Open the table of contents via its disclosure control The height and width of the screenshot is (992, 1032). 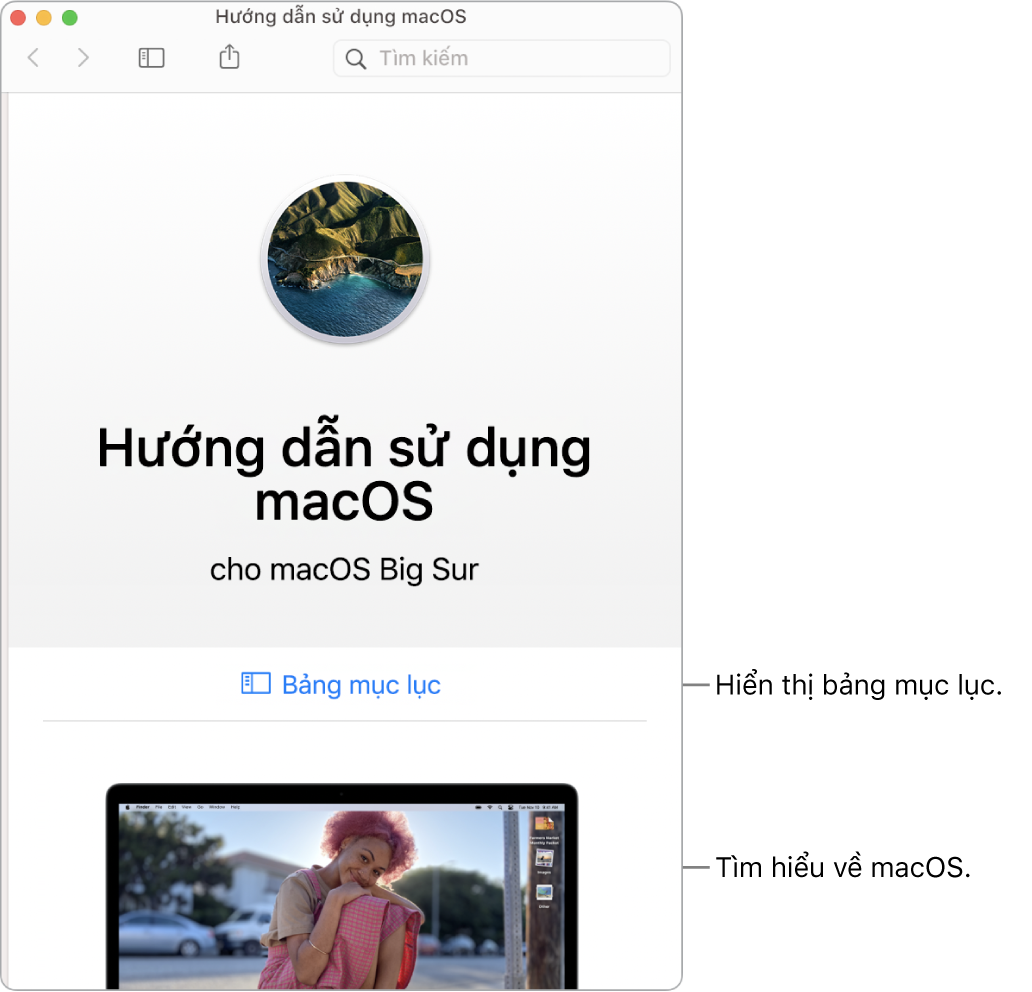[258, 684]
